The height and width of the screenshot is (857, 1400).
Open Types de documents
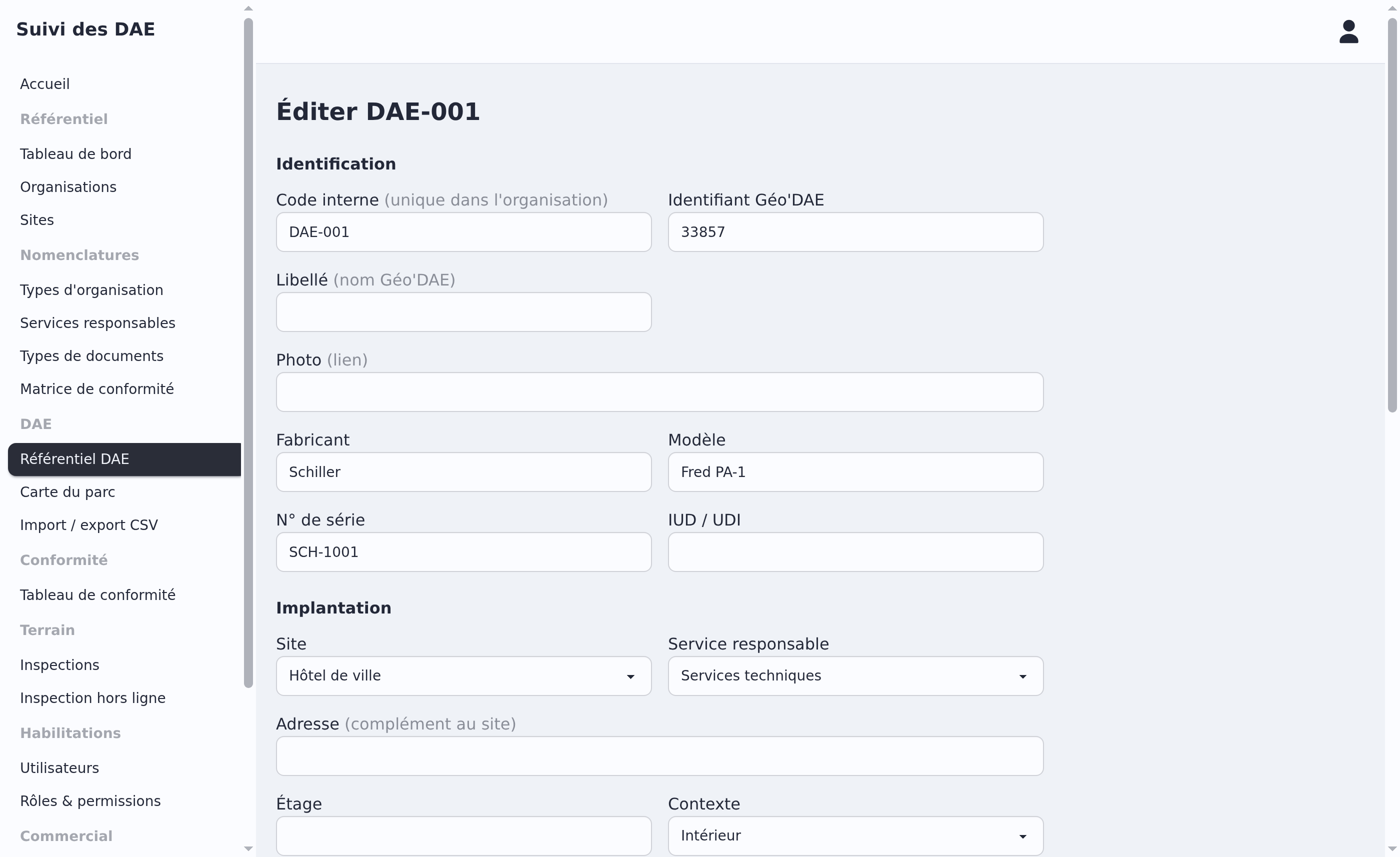124,356
